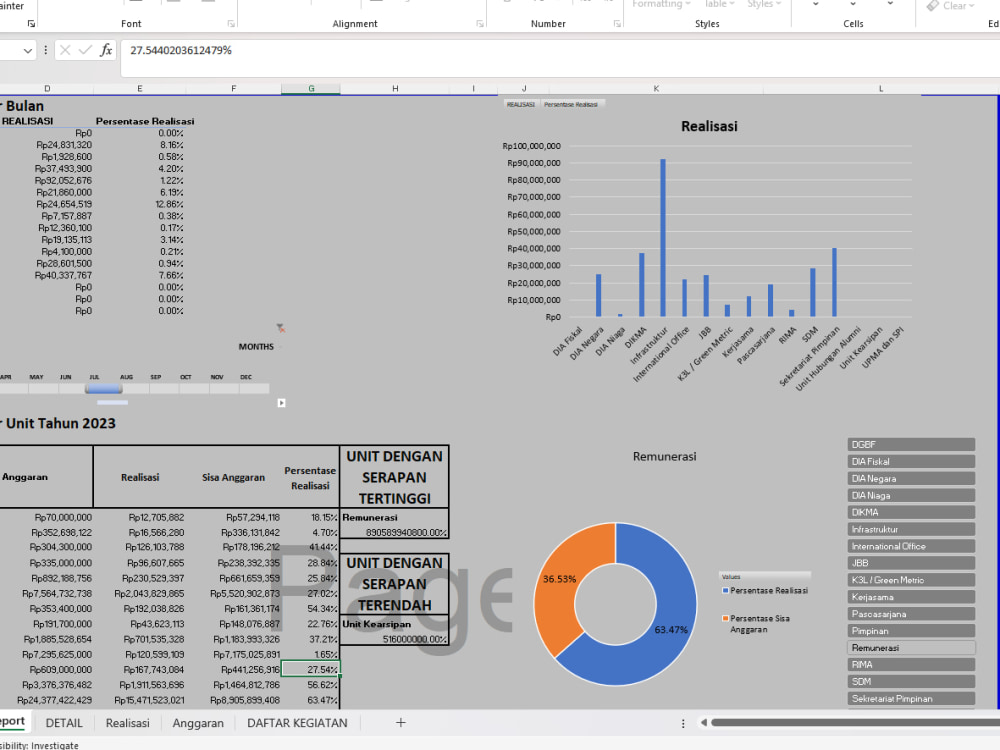Select the Persentase Realisasi chart button
This screenshot has height=750, width=1000.
(570, 103)
